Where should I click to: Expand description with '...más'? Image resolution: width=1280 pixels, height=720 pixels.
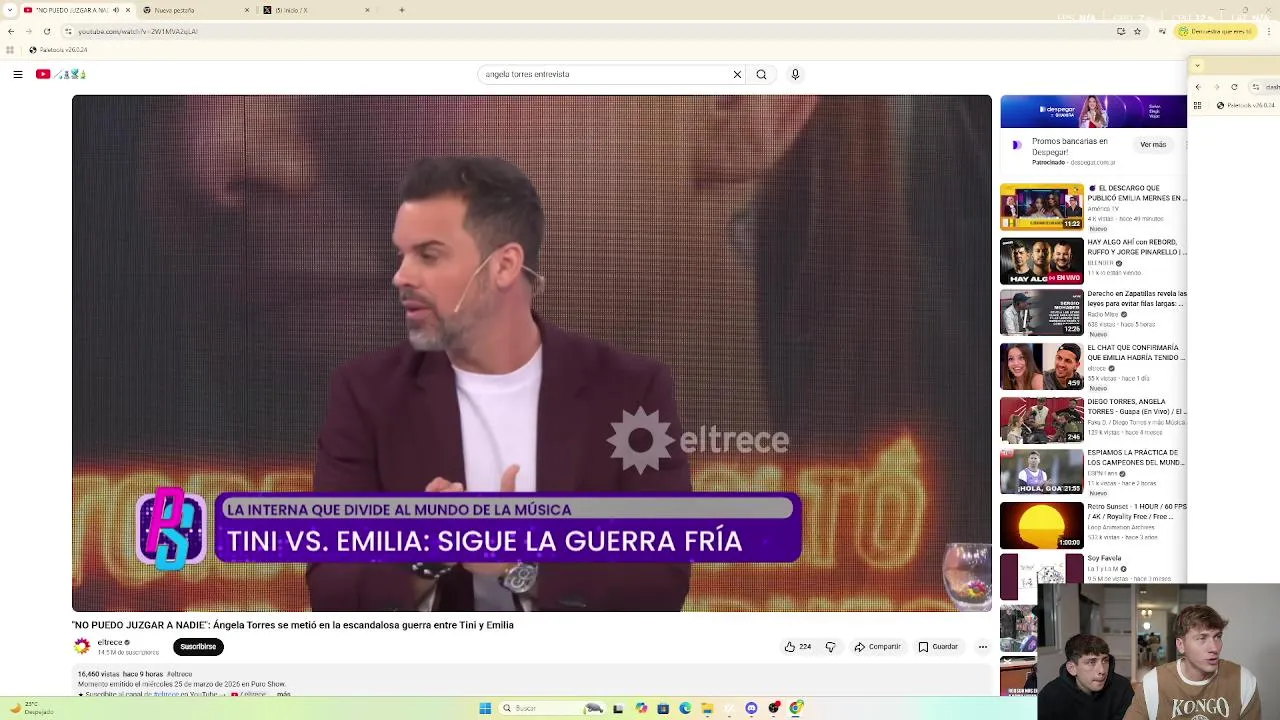click(283, 694)
